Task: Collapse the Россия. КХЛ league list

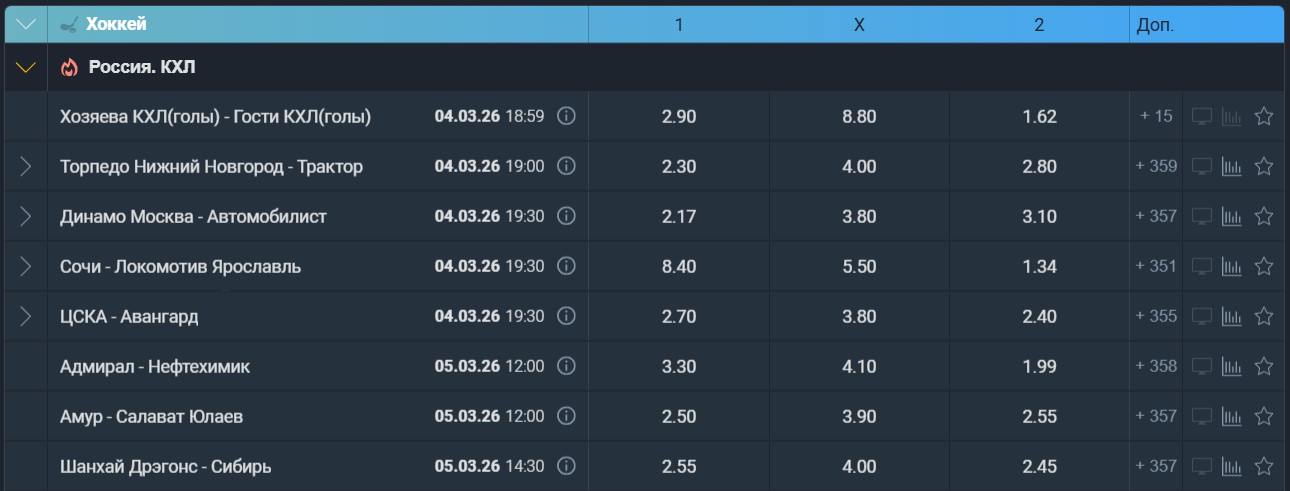Action: [26, 68]
